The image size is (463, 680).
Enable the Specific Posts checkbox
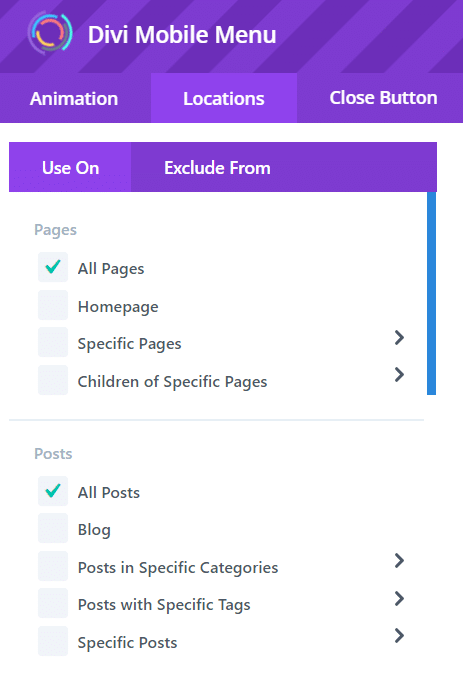[x=53, y=641]
